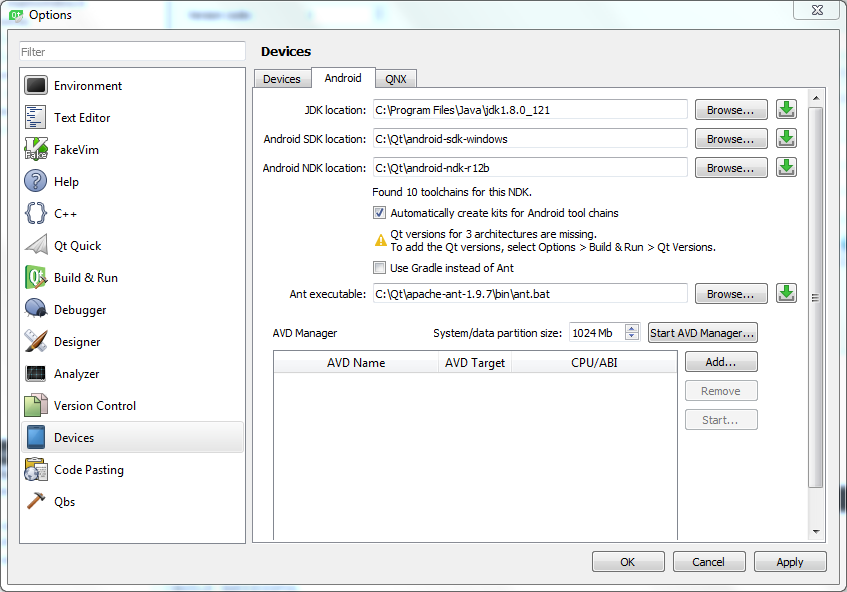The image size is (847, 592).
Task: Click Start AVD Manager button
Action: (702, 333)
